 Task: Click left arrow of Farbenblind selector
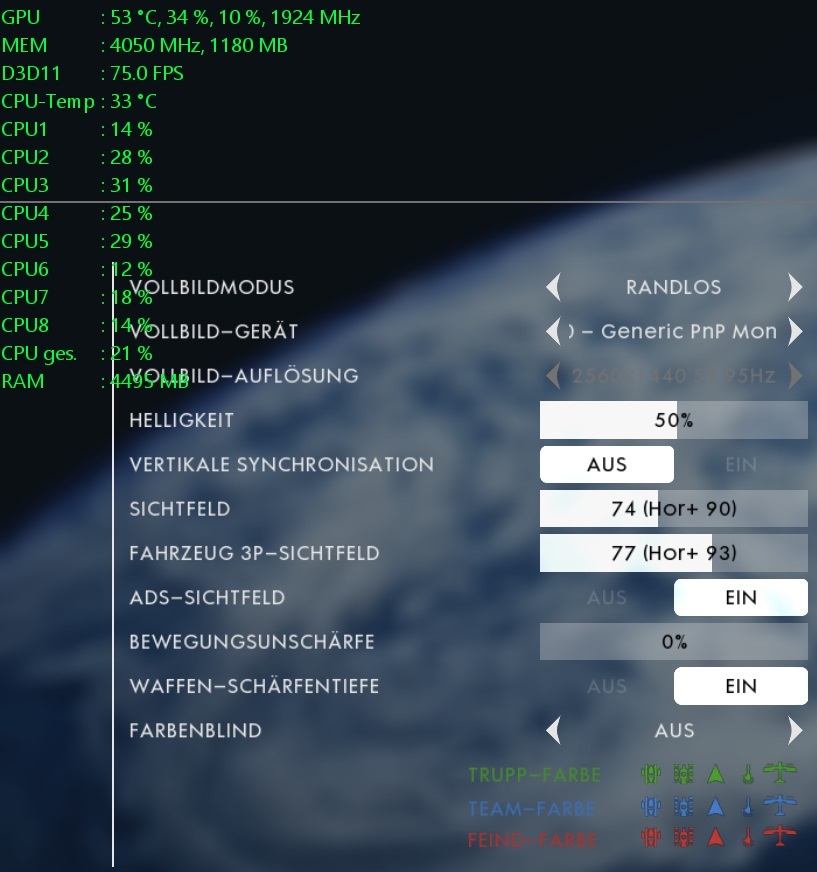pos(553,730)
